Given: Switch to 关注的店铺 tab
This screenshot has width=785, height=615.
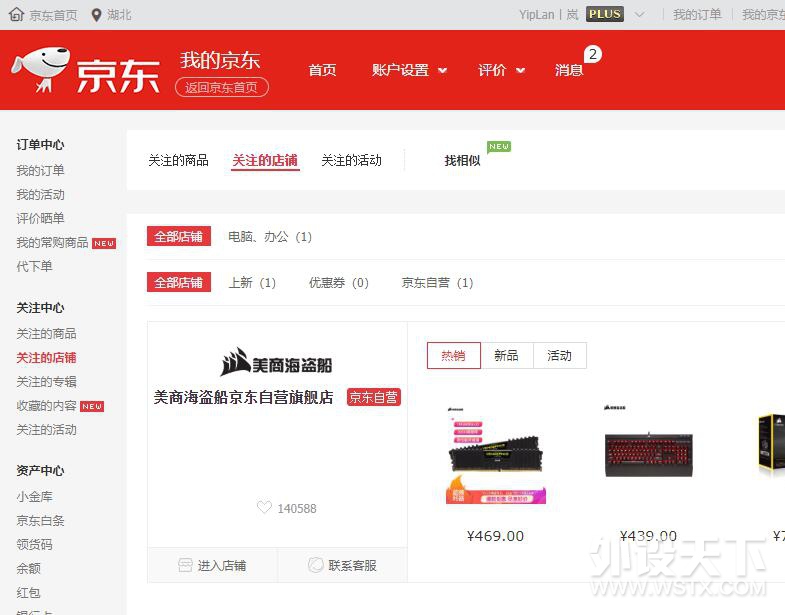Looking at the screenshot, I should pos(265,160).
